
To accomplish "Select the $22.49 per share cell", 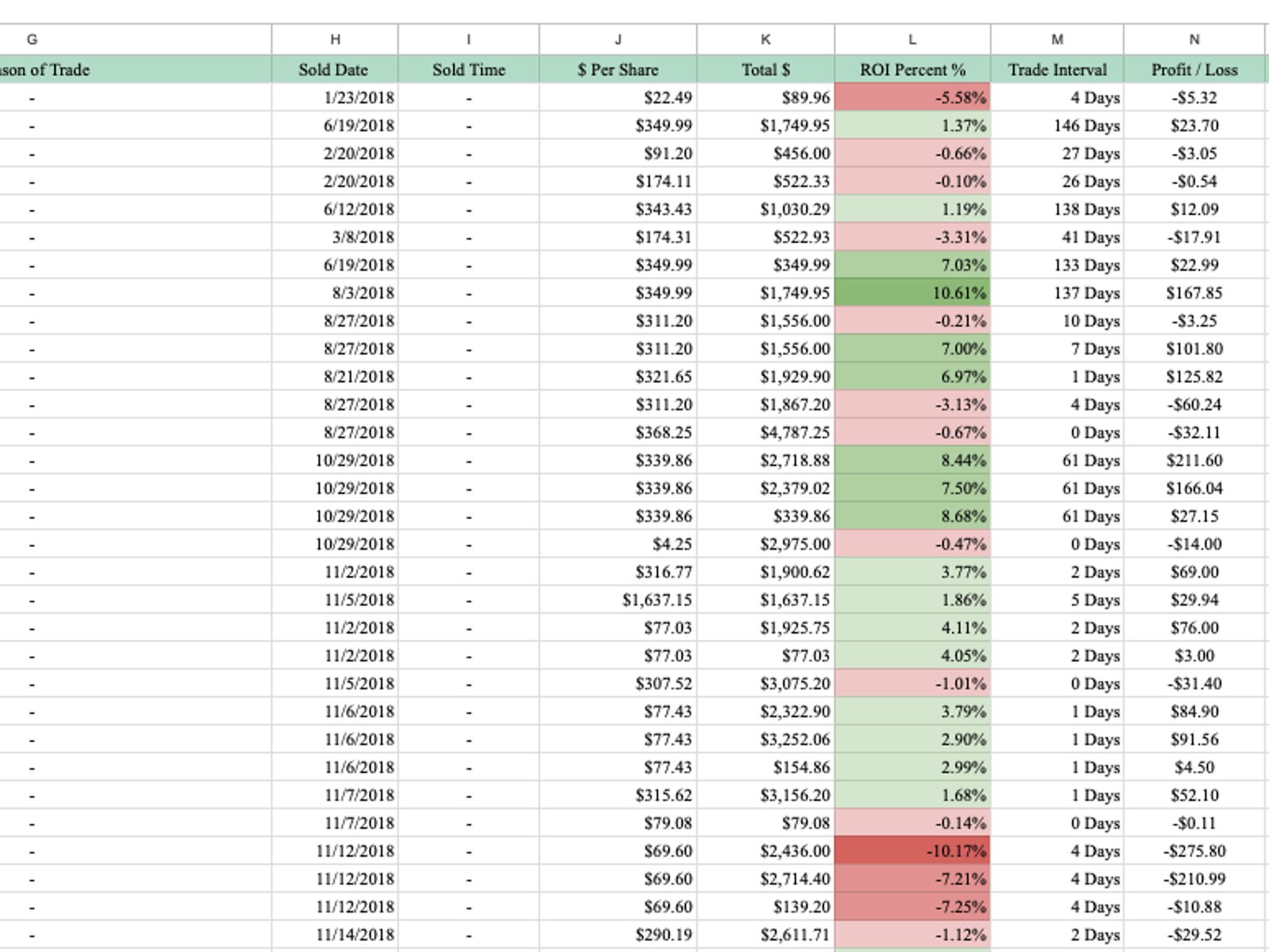I will [x=618, y=98].
